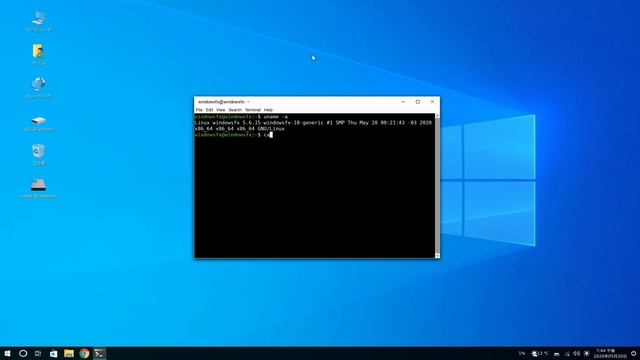This screenshot has width=640, height=360.
Task: Open File Explorer from the taskbar
Action: pyautogui.click(x=69, y=353)
